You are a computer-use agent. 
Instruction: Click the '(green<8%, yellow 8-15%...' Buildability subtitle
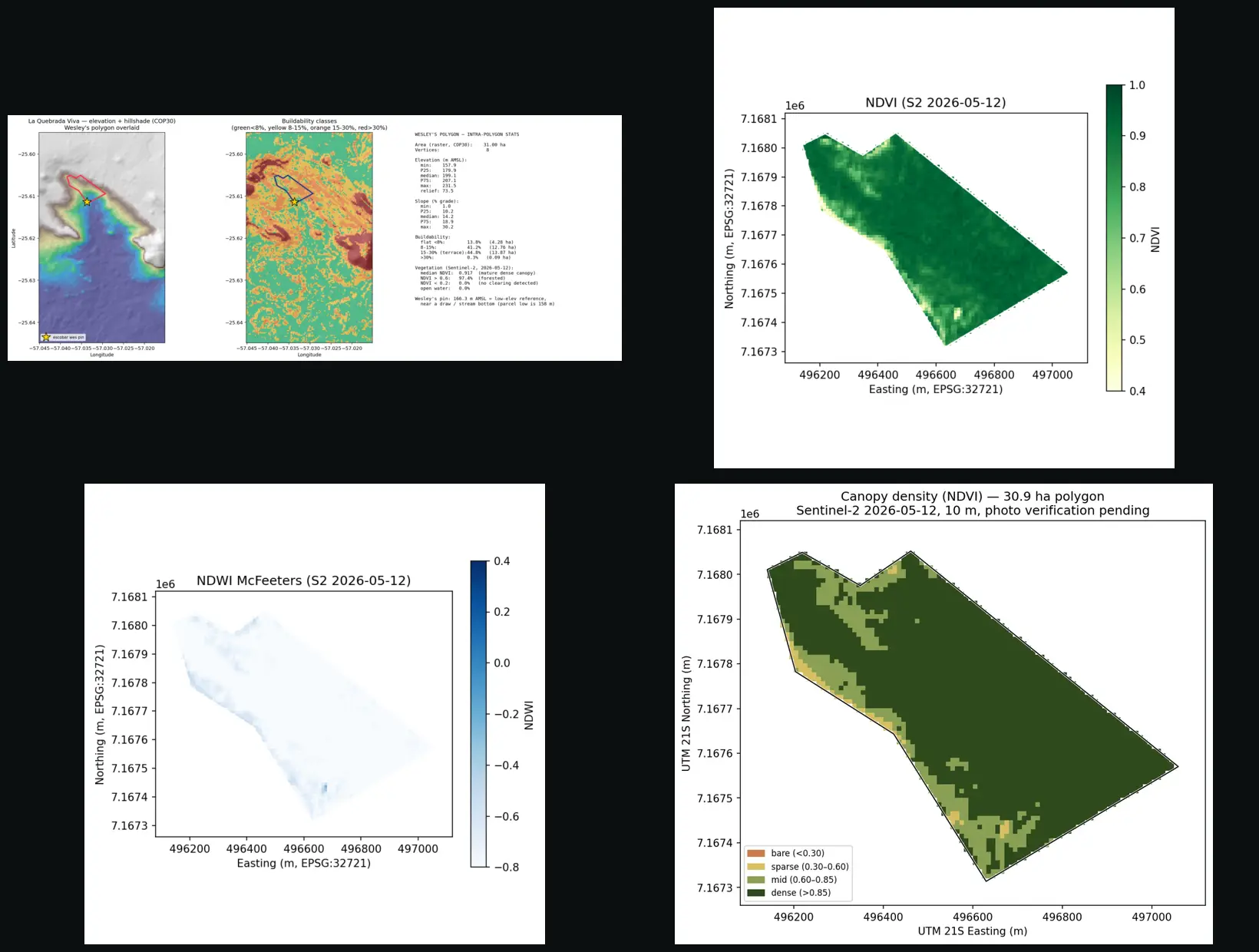pyautogui.click(x=309, y=128)
